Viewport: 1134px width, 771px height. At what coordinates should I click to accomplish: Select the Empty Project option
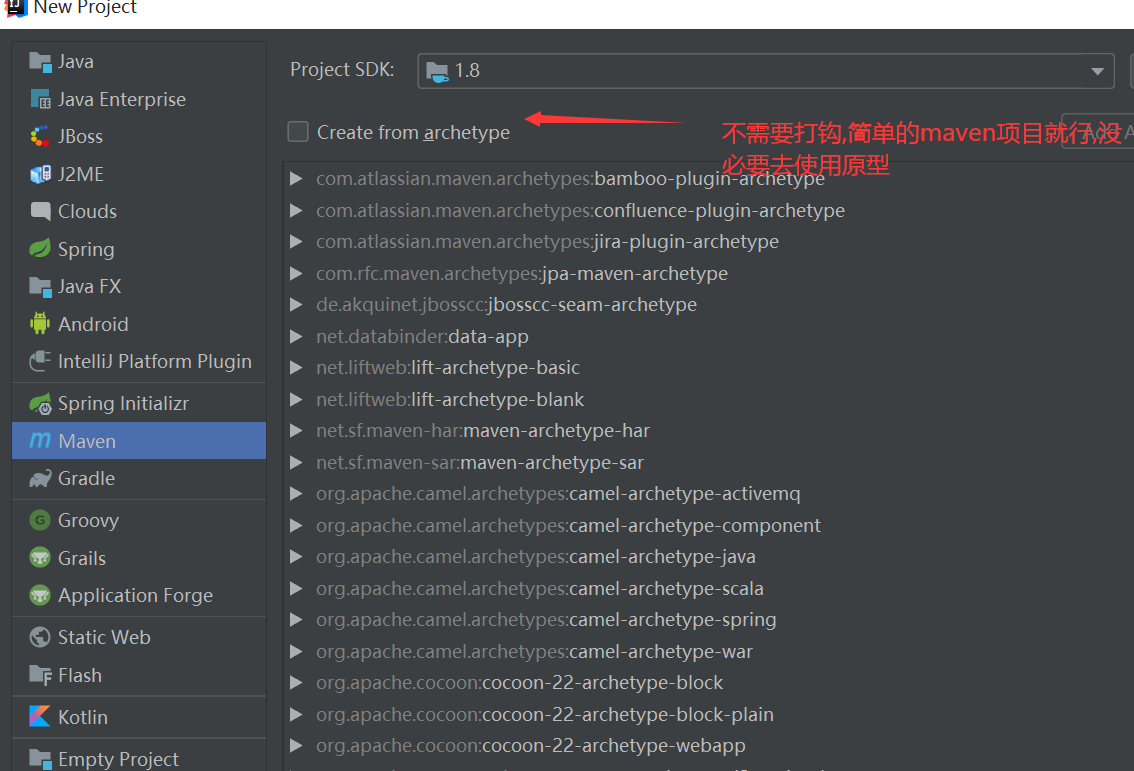click(x=139, y=759)
